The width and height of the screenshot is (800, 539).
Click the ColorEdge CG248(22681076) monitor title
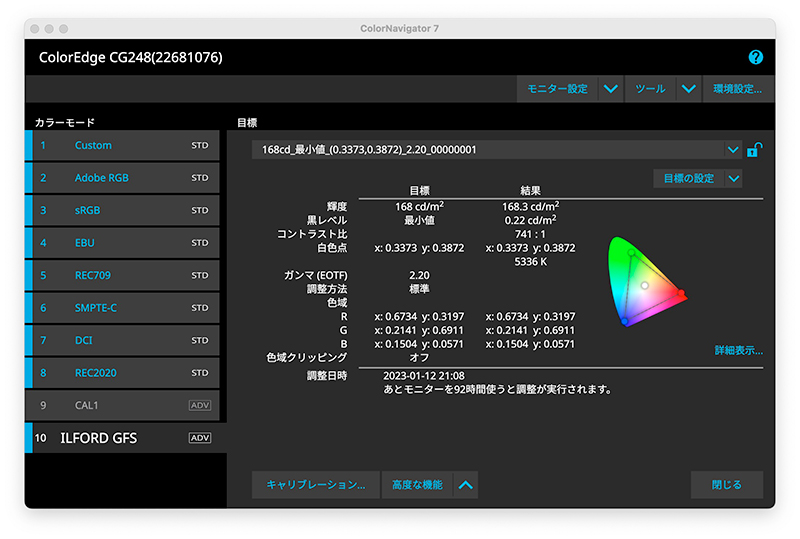pos(131,58)
